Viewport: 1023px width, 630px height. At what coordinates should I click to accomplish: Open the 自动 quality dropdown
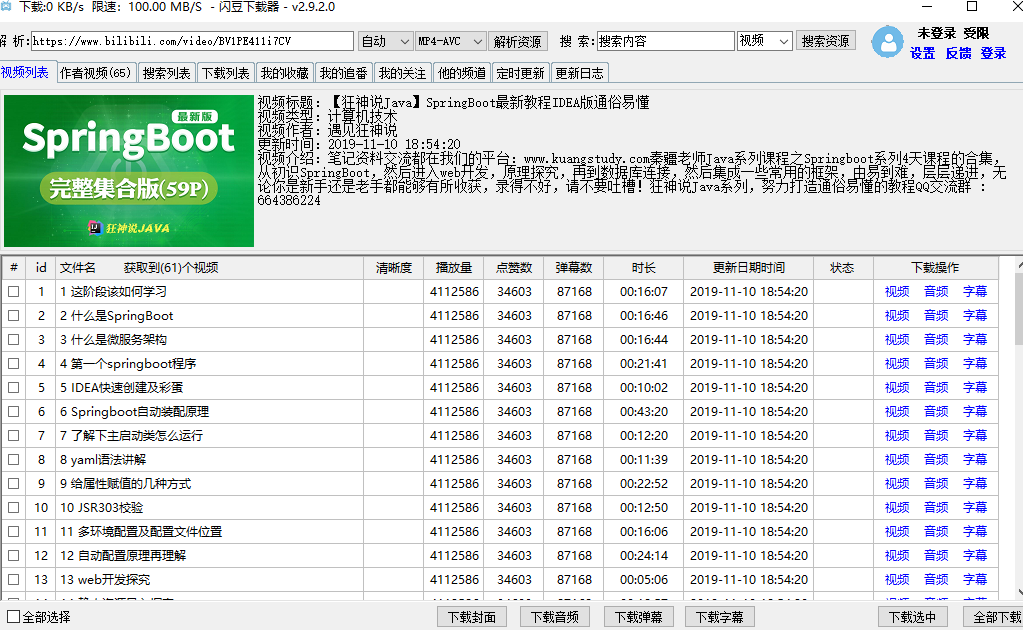[x=386, y=41]
